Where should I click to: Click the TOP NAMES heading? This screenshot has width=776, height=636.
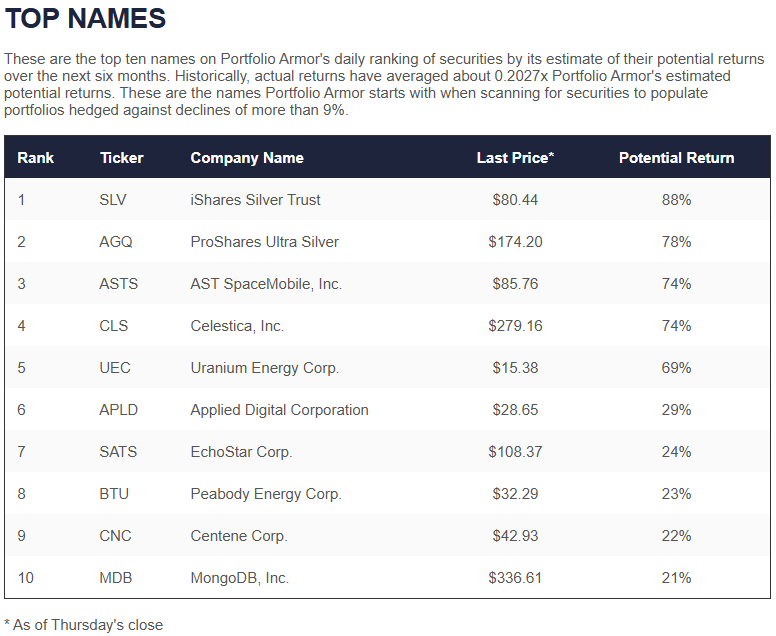coord(85,19)
